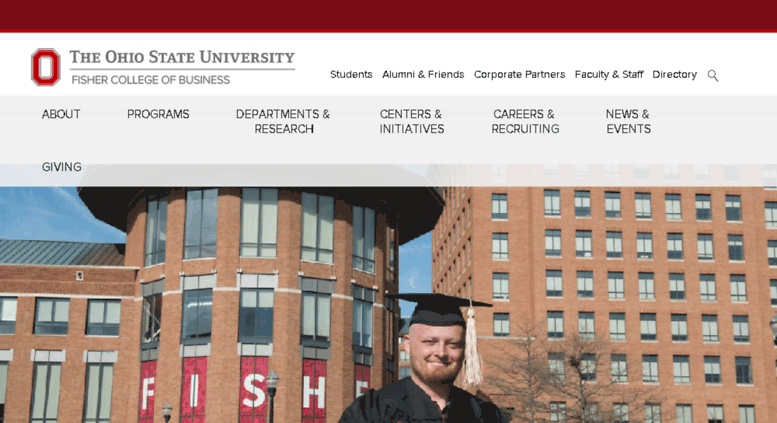
Task: Click the graduation cap tassel in photo
Action: (472, 347)
